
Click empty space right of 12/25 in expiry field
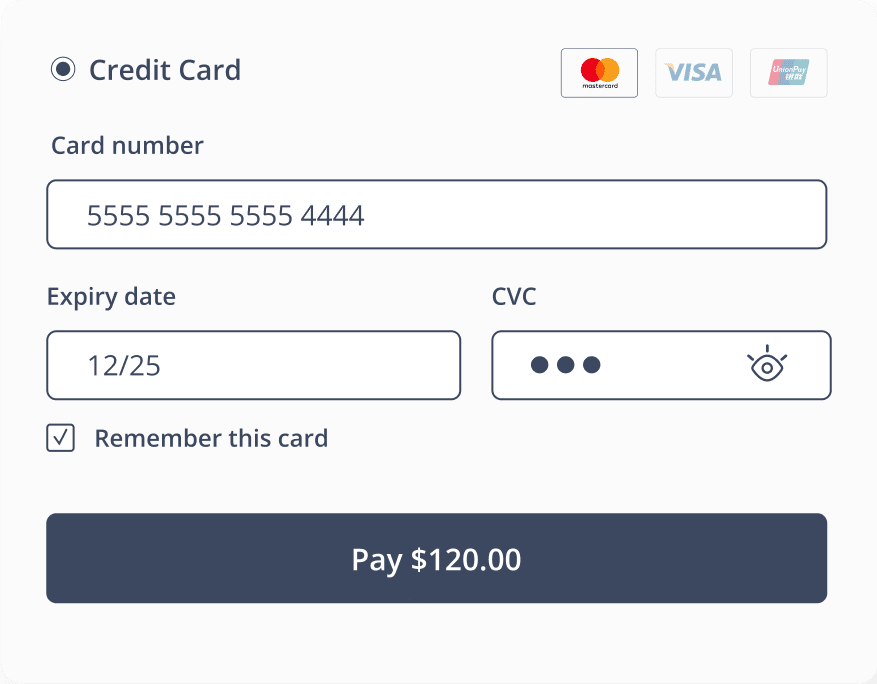[320, 365]
